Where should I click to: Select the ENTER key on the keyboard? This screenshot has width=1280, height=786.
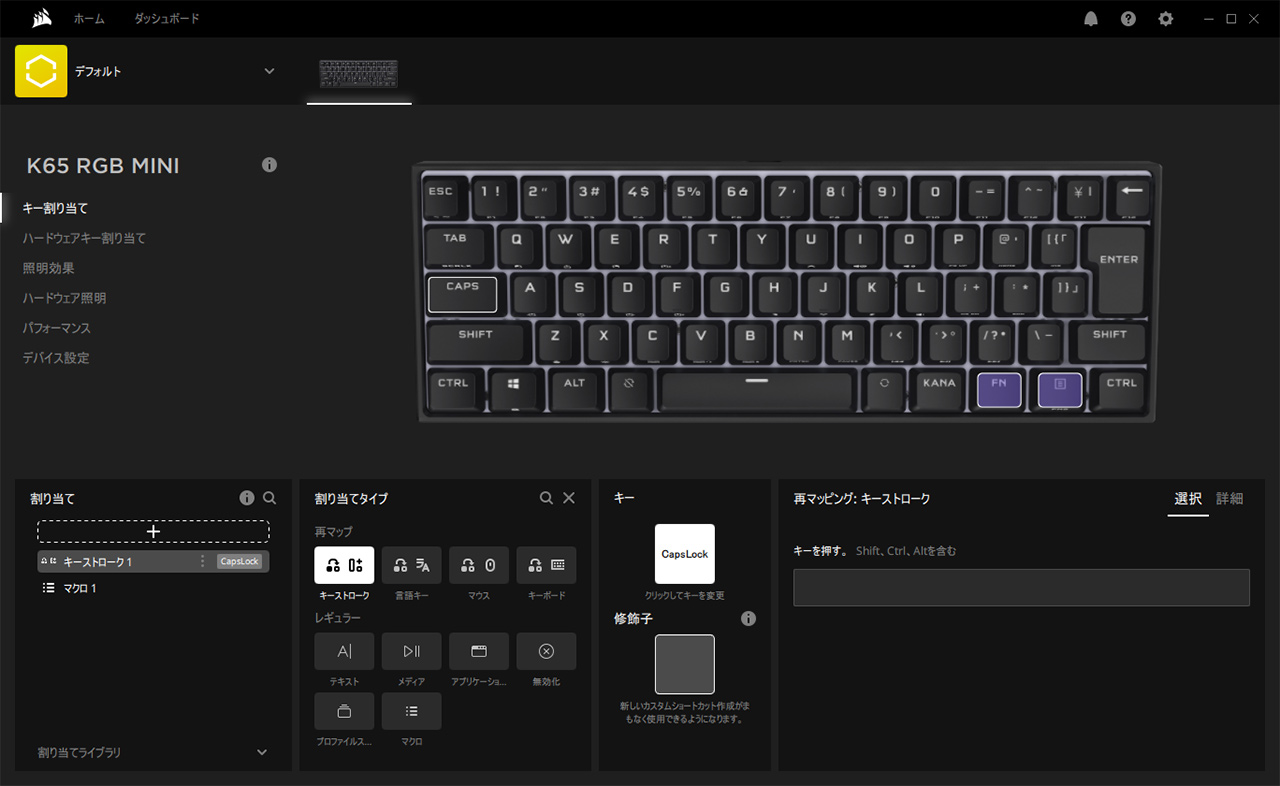coord(1119,269)
